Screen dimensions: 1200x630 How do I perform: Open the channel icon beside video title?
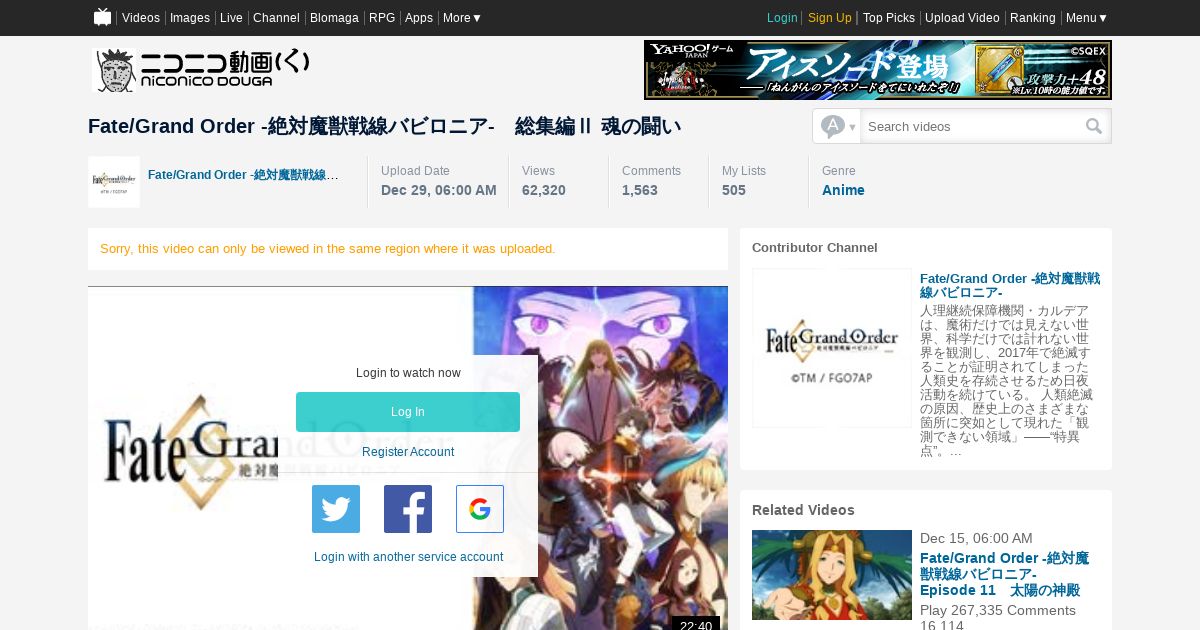(114, 182)
